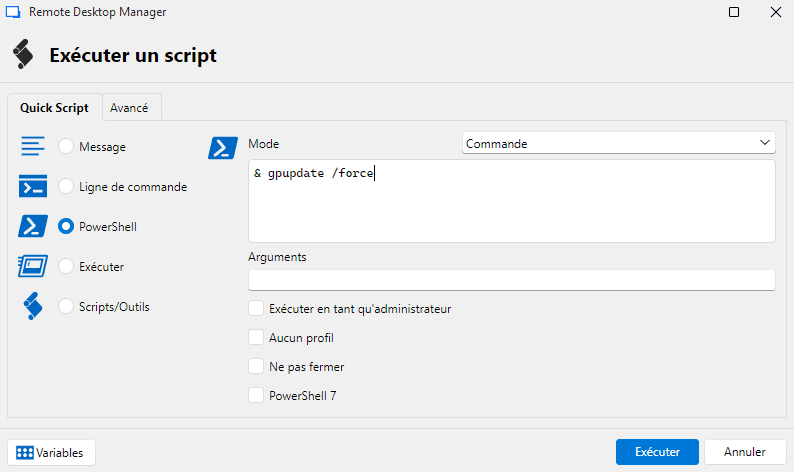The width and height of the screenshot is (794, 472).
Task: Maximize the Remote Desktop Manager window
Action: point(734,12)
